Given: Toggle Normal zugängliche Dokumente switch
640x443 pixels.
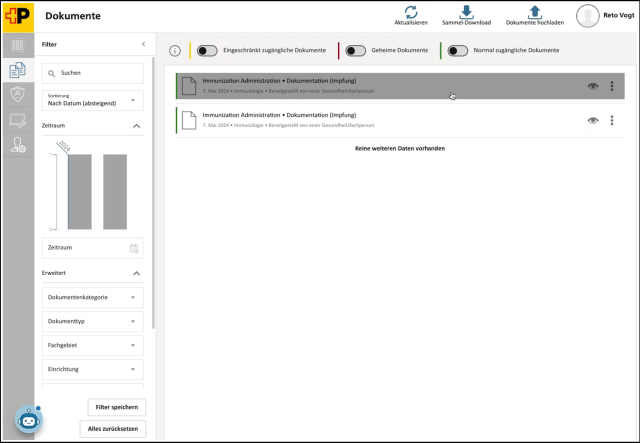Looking at the screenshot, I should tap(458, 51).
